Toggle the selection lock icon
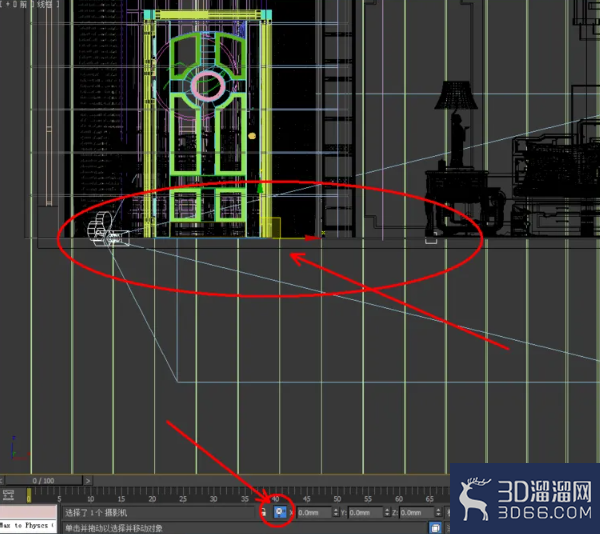This screenshot has width=600, height=534. pyautogui.click(x=263, y=512)
